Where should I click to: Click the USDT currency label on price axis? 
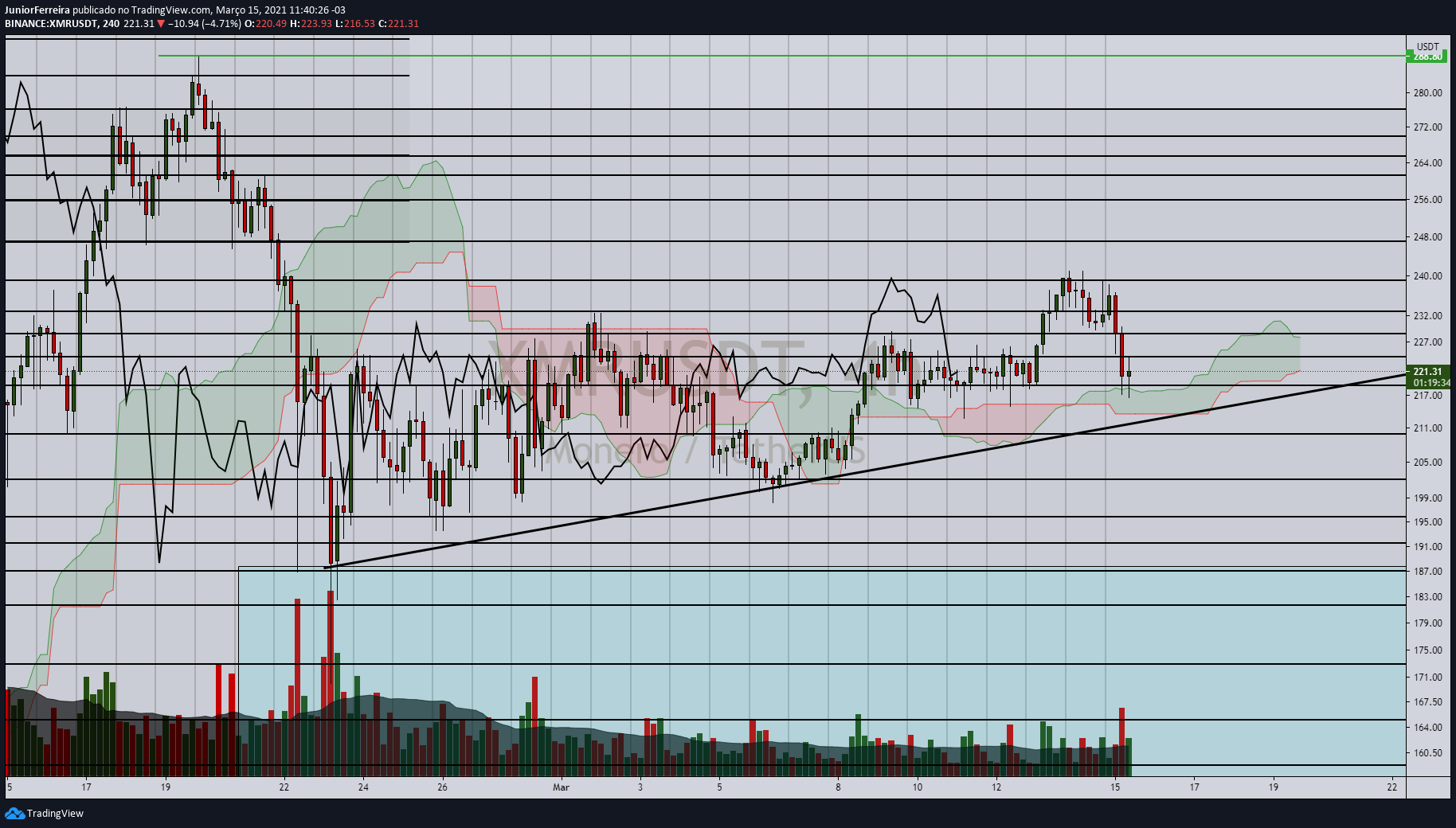pyautogui.click(x=1427, y=46)
